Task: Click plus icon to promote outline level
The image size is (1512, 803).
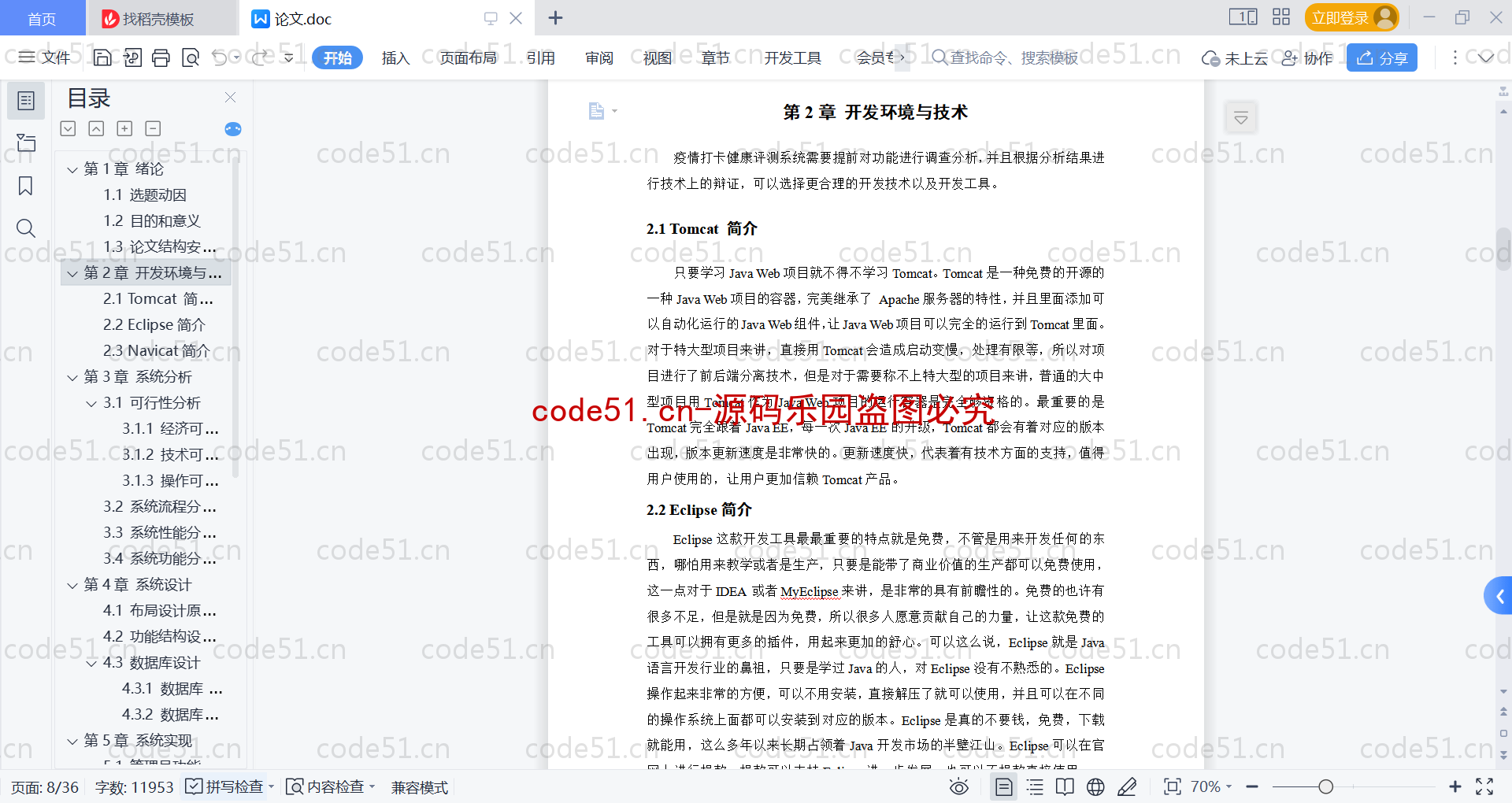Action: pyautogui.click(x=124, y=128)
